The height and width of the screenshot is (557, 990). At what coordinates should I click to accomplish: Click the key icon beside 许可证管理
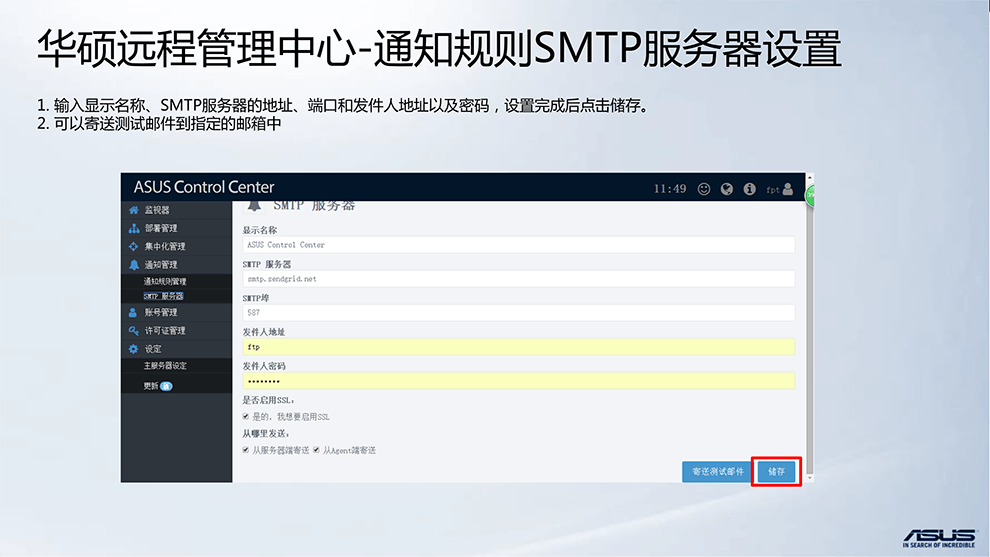tap(134, 331)
